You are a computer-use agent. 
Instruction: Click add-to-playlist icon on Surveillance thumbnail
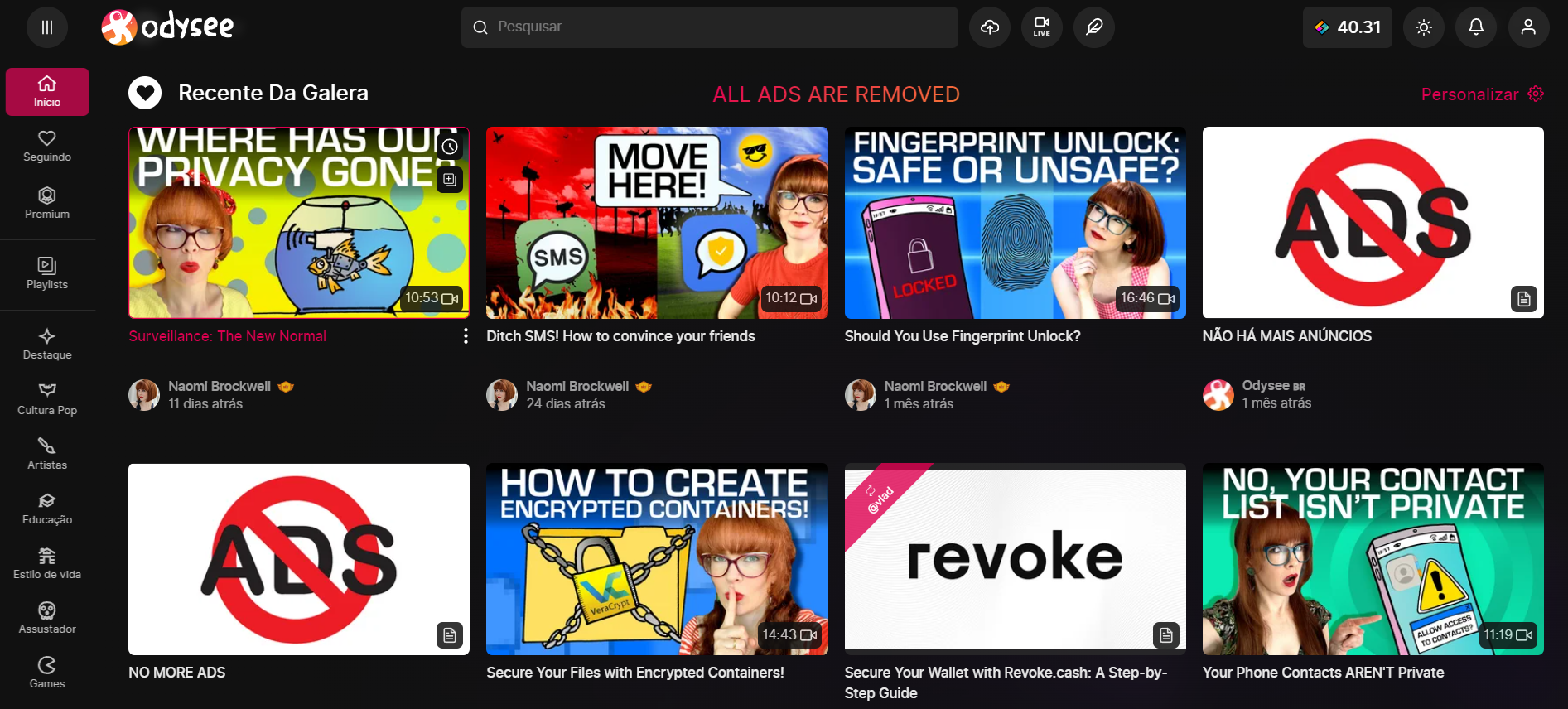[450, 179]
